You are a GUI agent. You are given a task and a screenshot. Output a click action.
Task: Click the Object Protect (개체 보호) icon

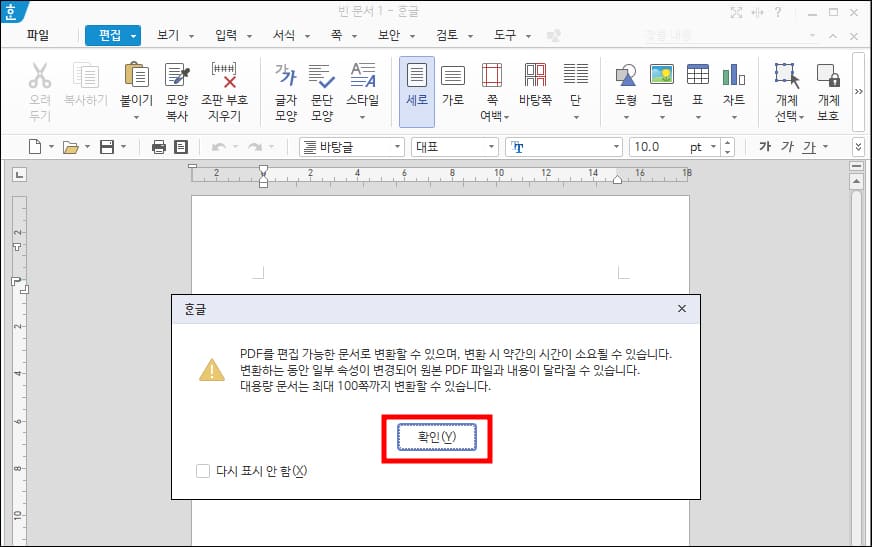(x=828, y=75)
